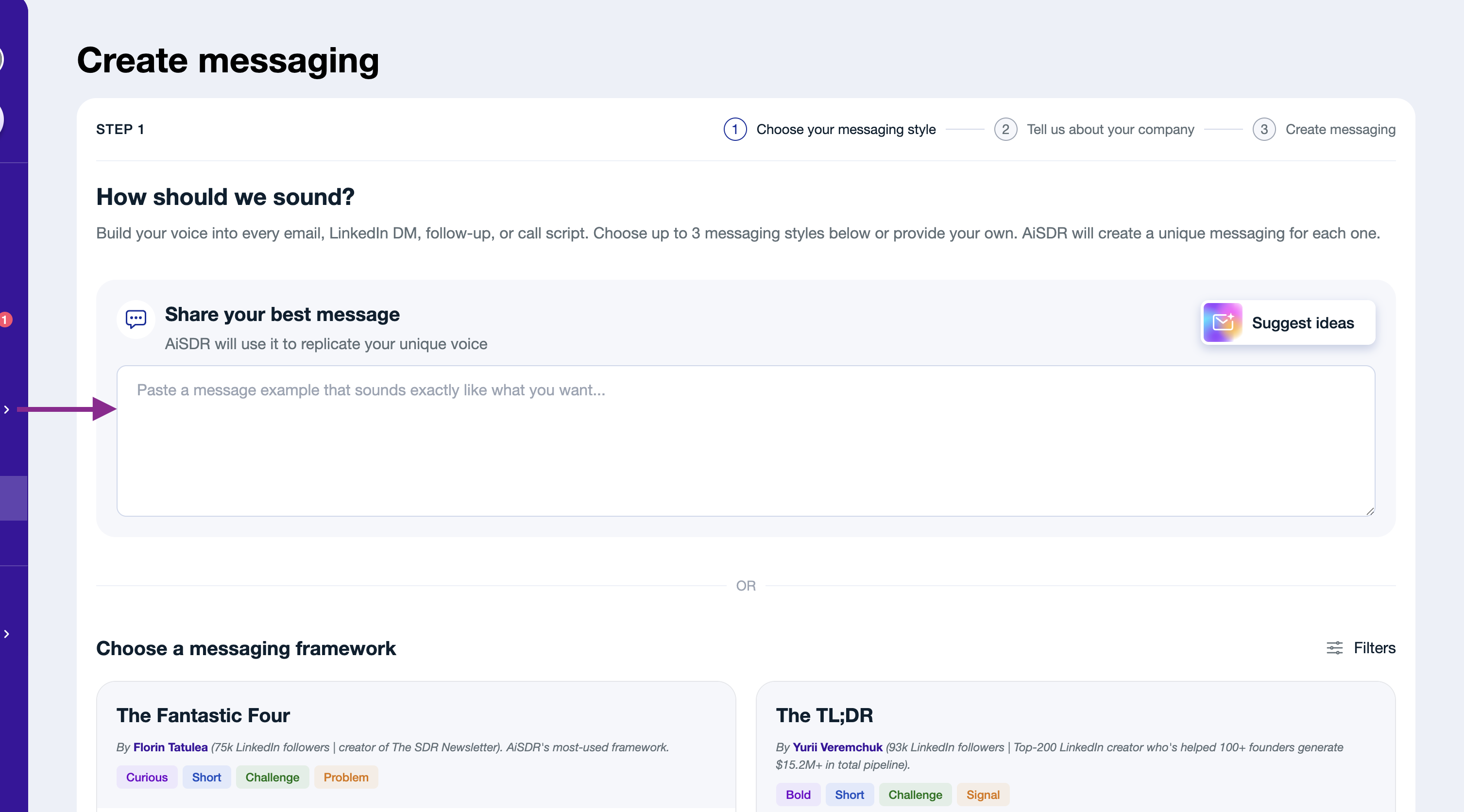Expand the upper sidebar chevron arrow

coord(7,409)
